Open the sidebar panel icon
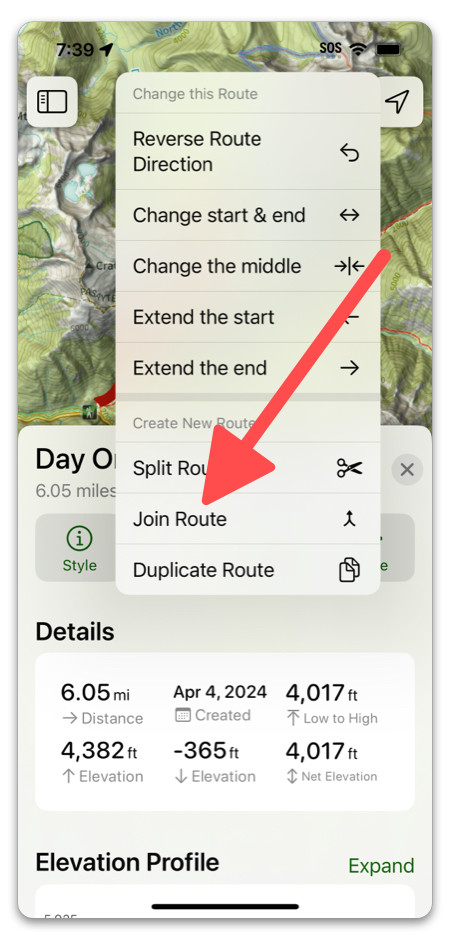This screenshot has height=940, width=450. [52, 102]
